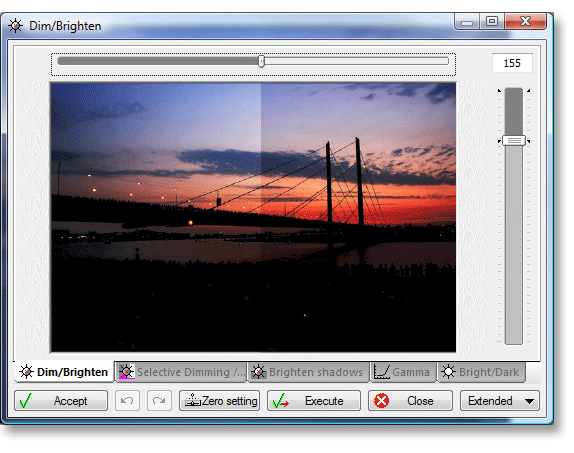Click the Close button with red X
Viewport: 574px width, 453px height.
click(410, 401)
